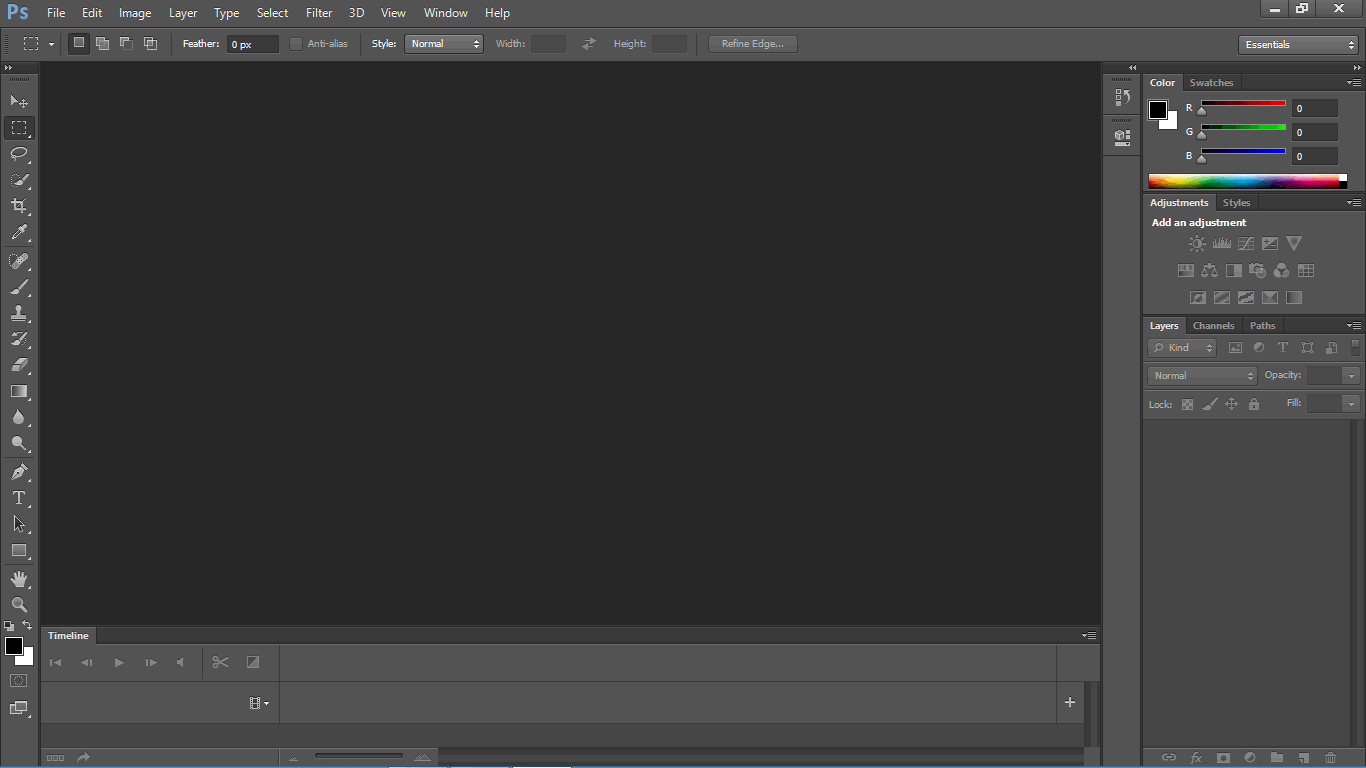
Task: Enable the Anti-alias option
Action: click(x=296, y=43)
